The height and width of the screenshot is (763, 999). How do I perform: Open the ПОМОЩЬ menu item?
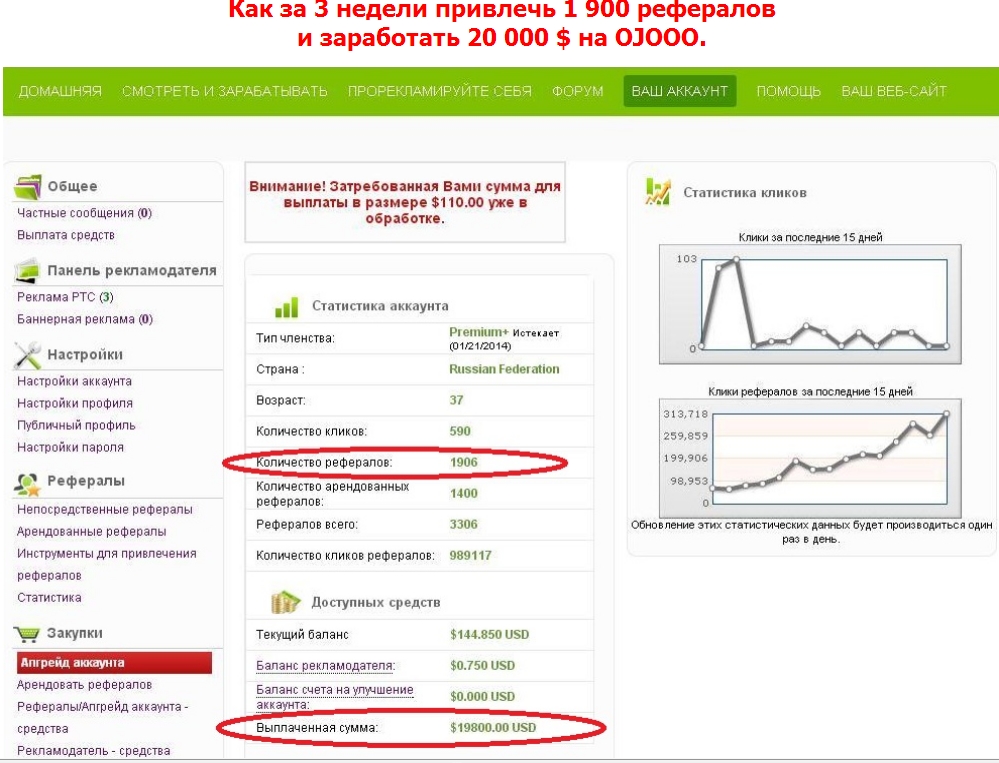coord(789,91)
